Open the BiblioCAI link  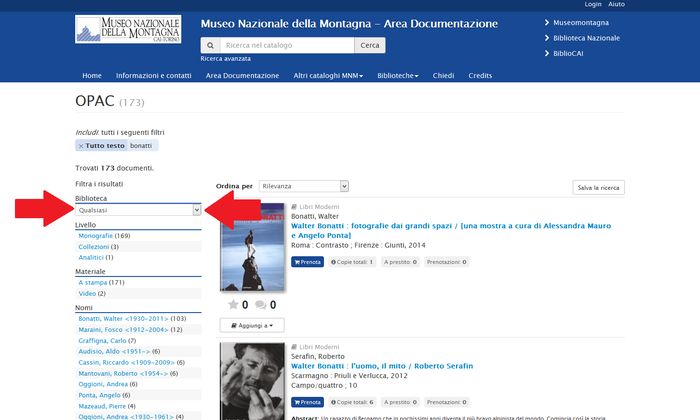pos(568,53)
